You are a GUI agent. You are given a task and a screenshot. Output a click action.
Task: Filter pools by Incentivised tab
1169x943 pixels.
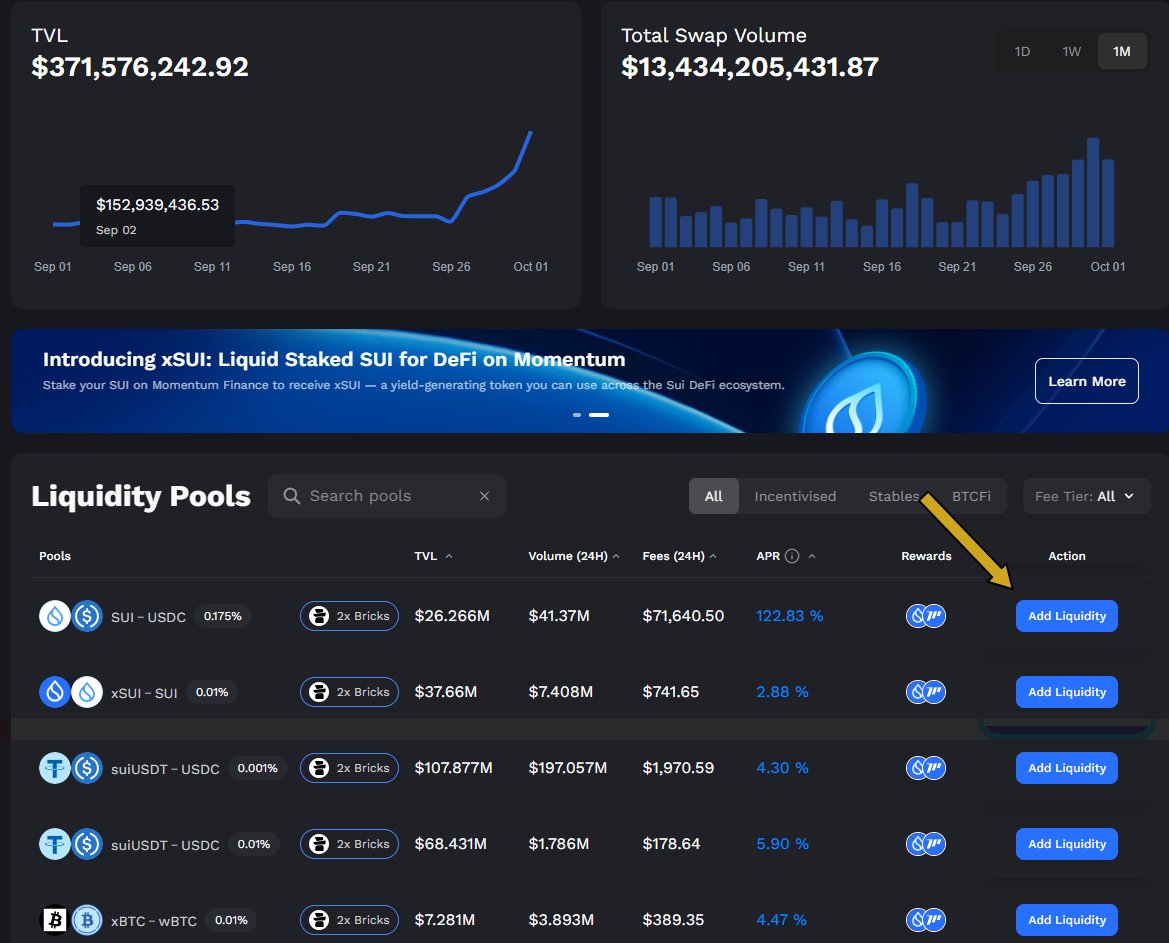click(x=795, y=496)
